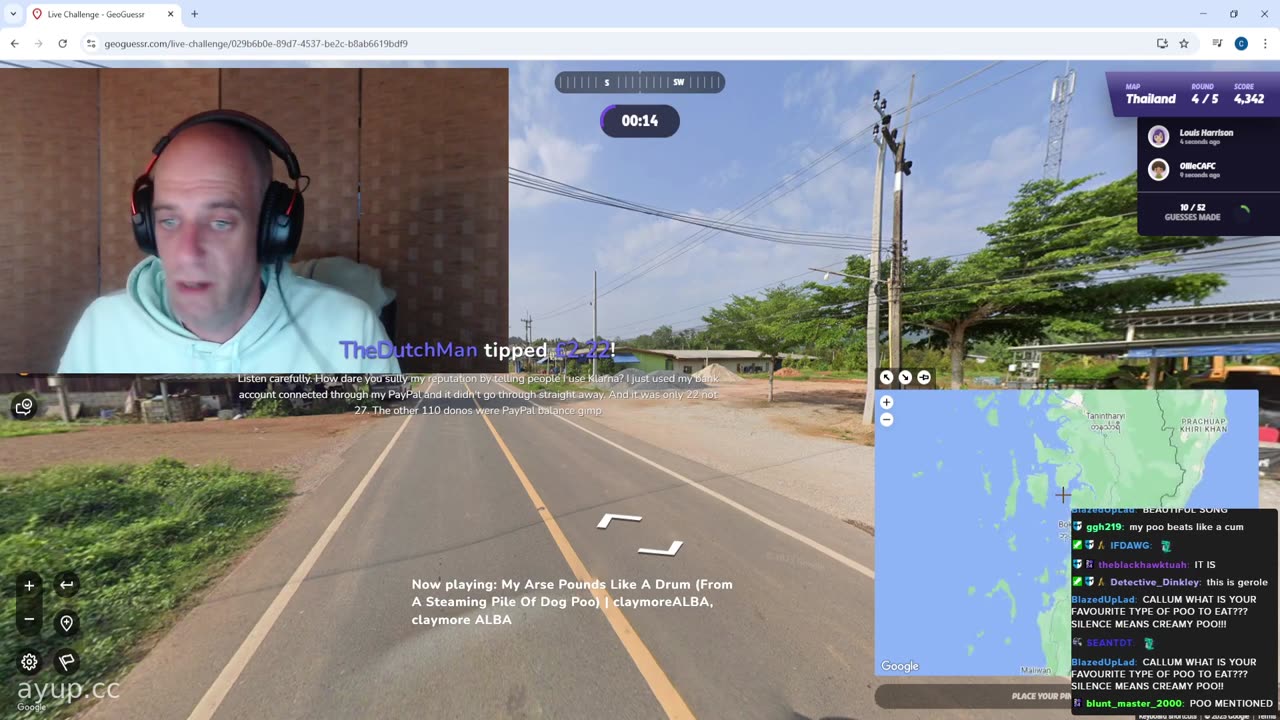Click the Chrome back button

(x=14, y=43)
